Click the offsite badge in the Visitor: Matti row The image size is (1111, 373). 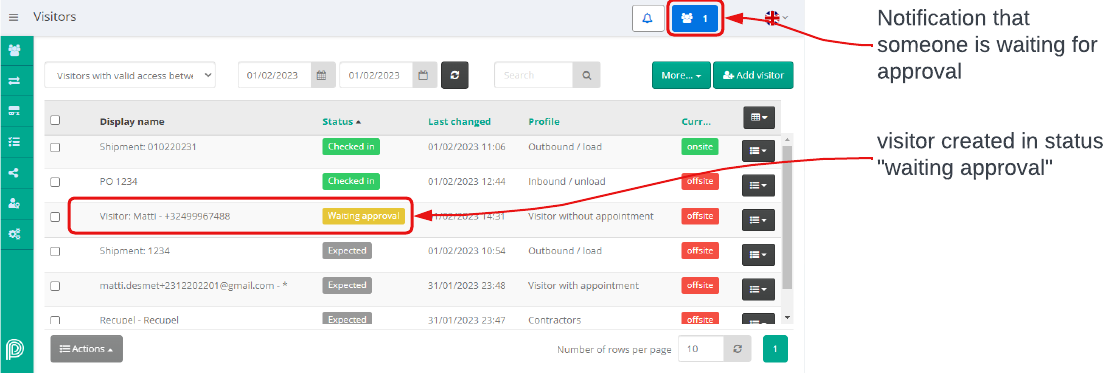point(699,216)
